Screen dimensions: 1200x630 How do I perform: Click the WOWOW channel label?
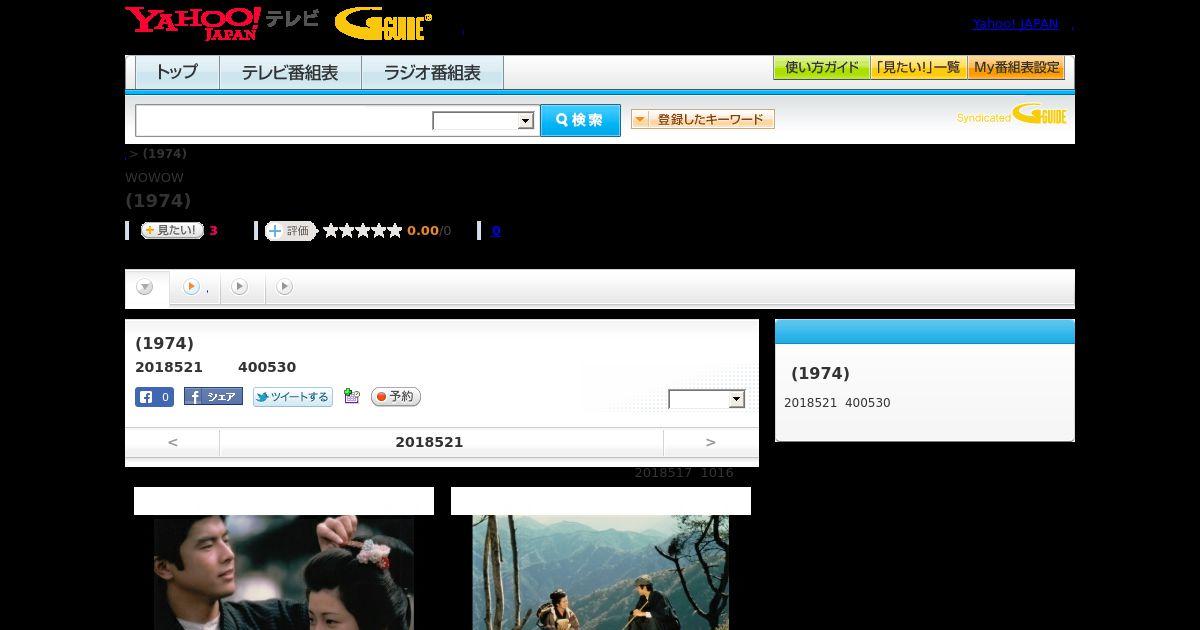[x=154, y=177]
